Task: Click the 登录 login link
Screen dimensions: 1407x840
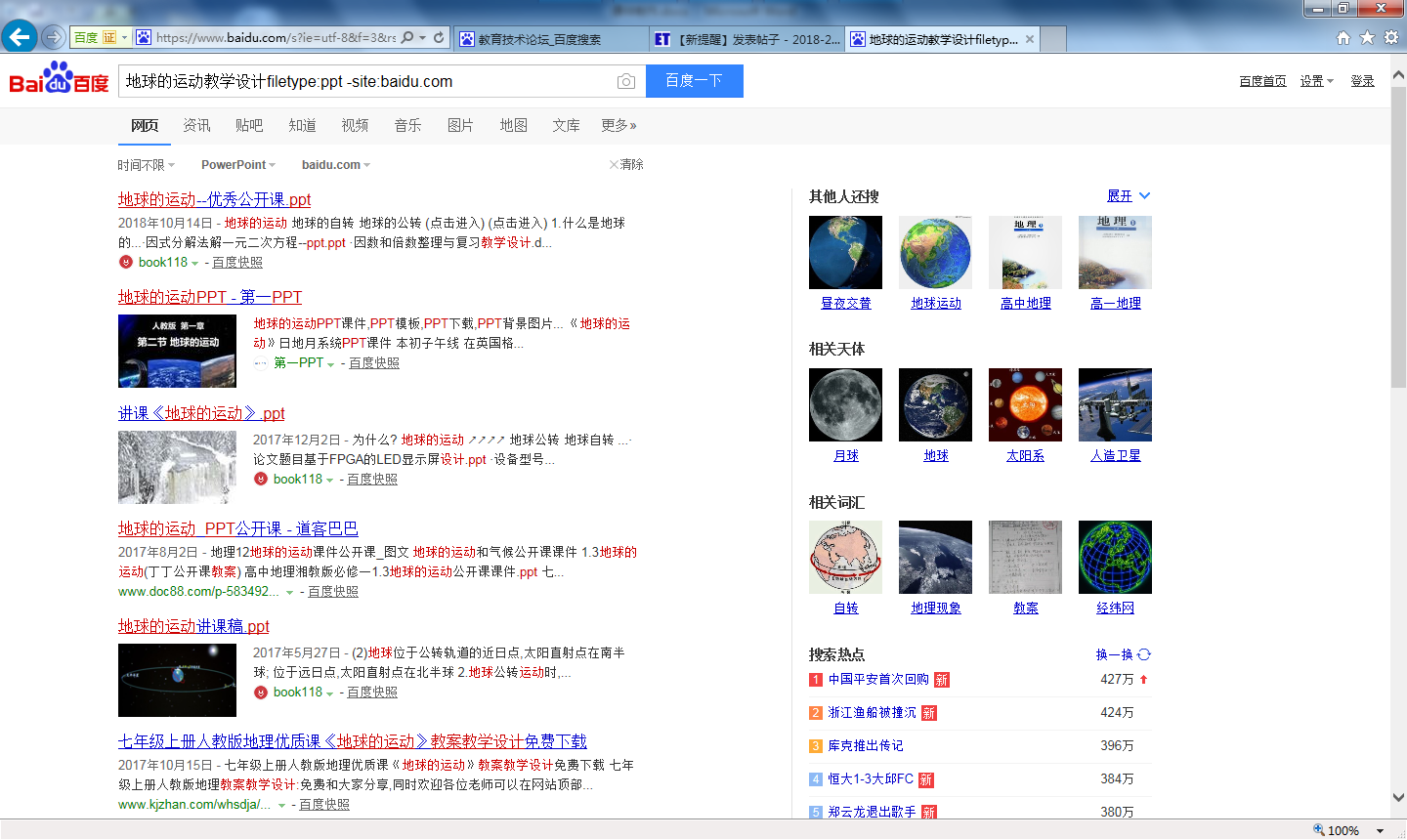Action: [1363, 81]
